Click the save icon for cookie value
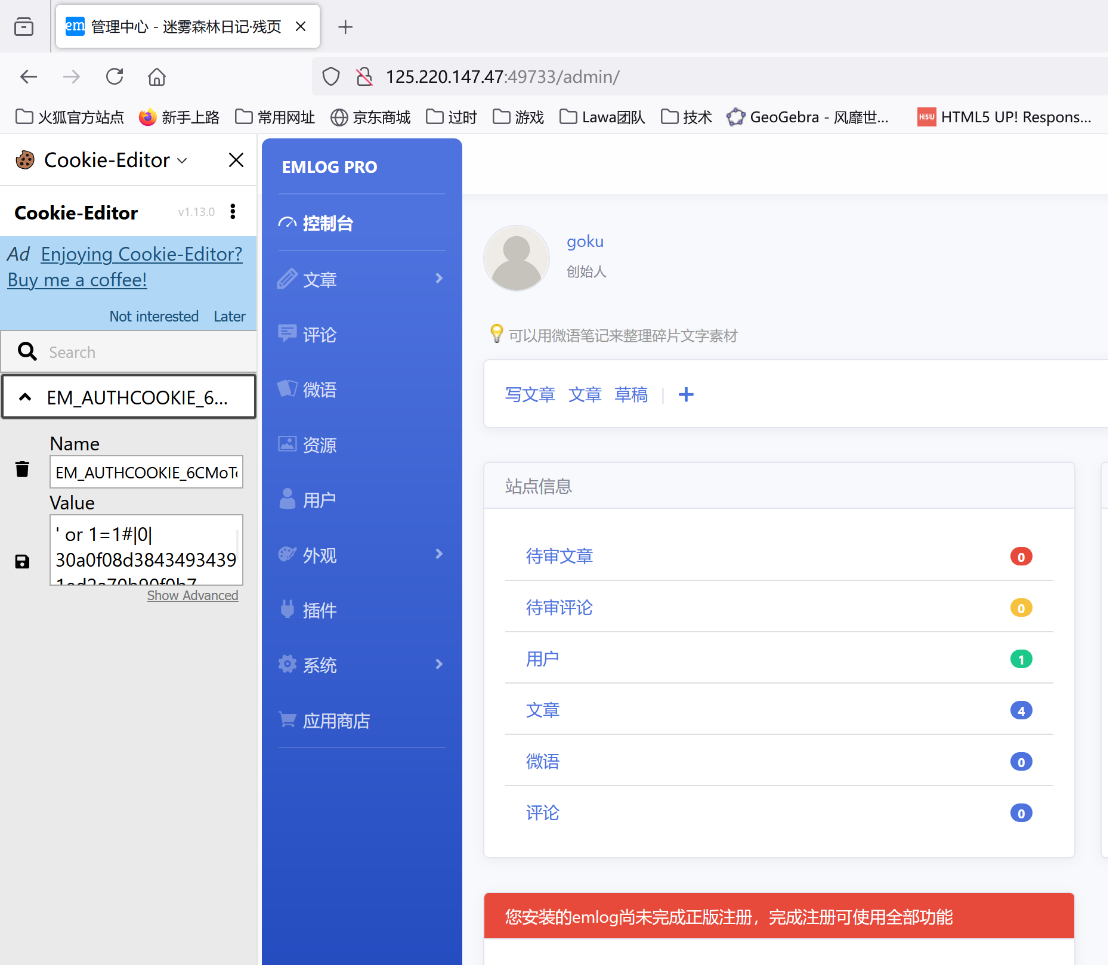1108x965 pixels. 22,562
